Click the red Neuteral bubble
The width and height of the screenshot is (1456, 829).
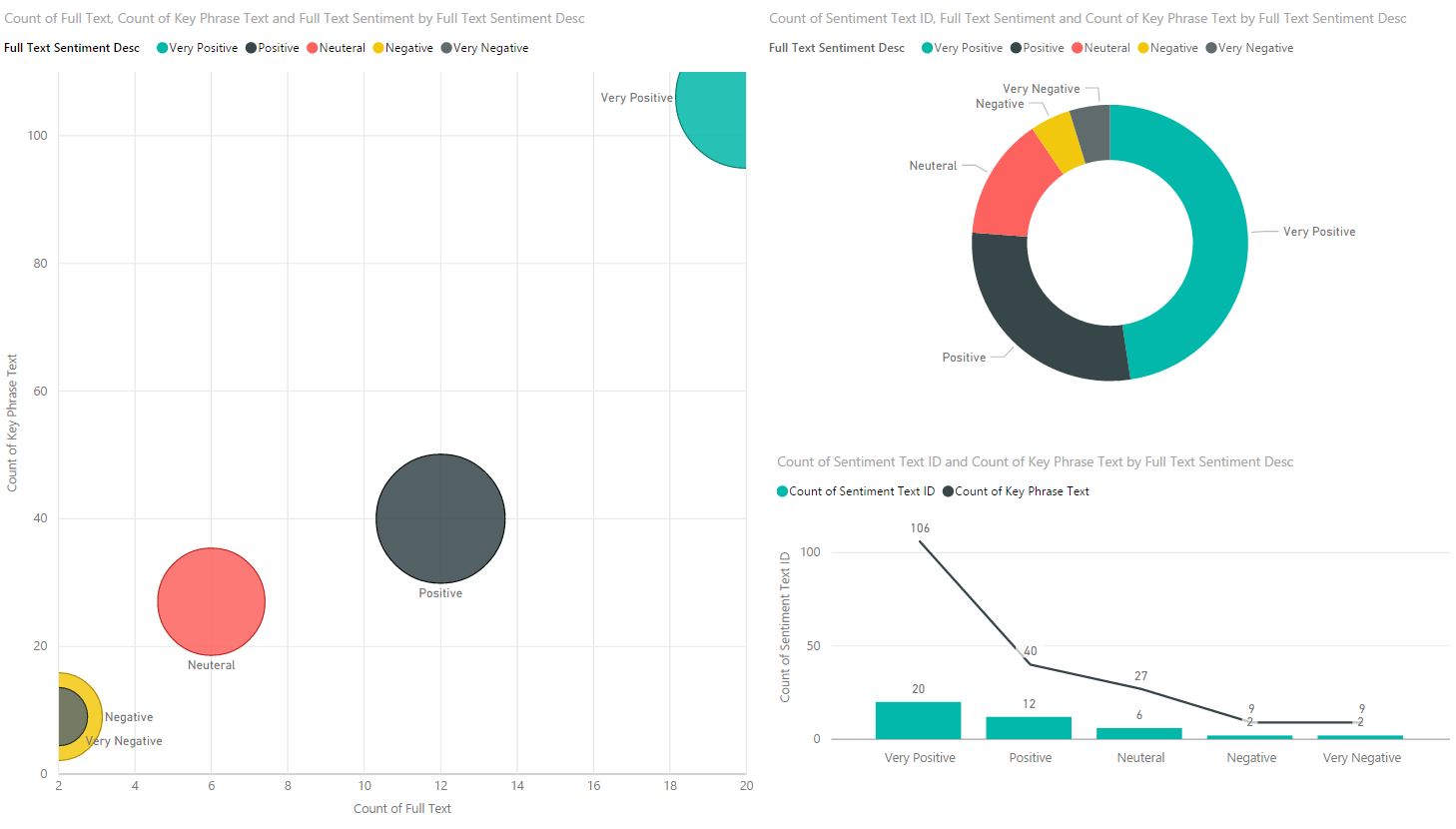(211, 601)
